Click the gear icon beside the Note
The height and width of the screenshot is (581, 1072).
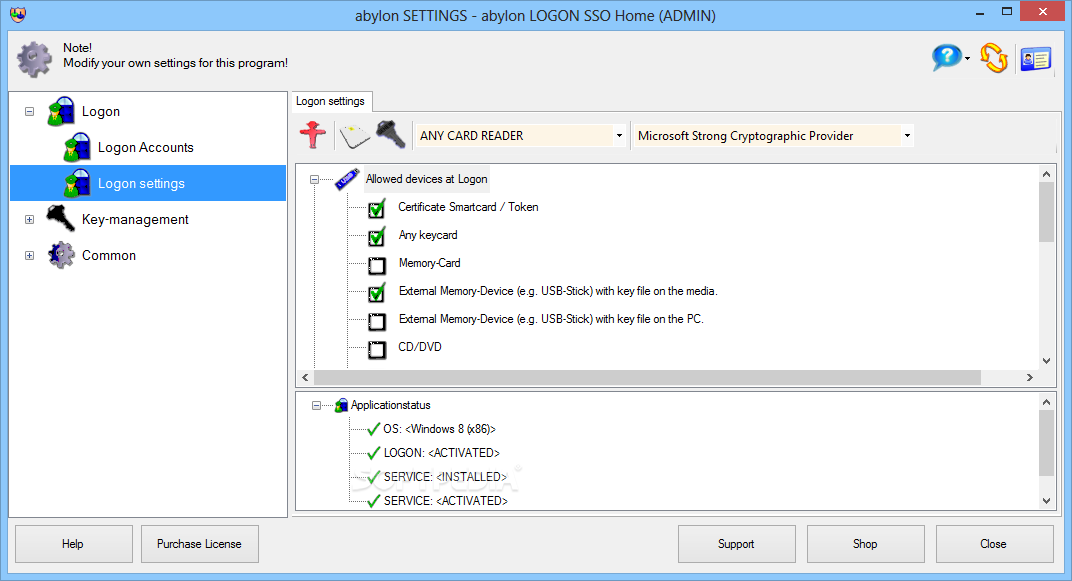(34, 59)
